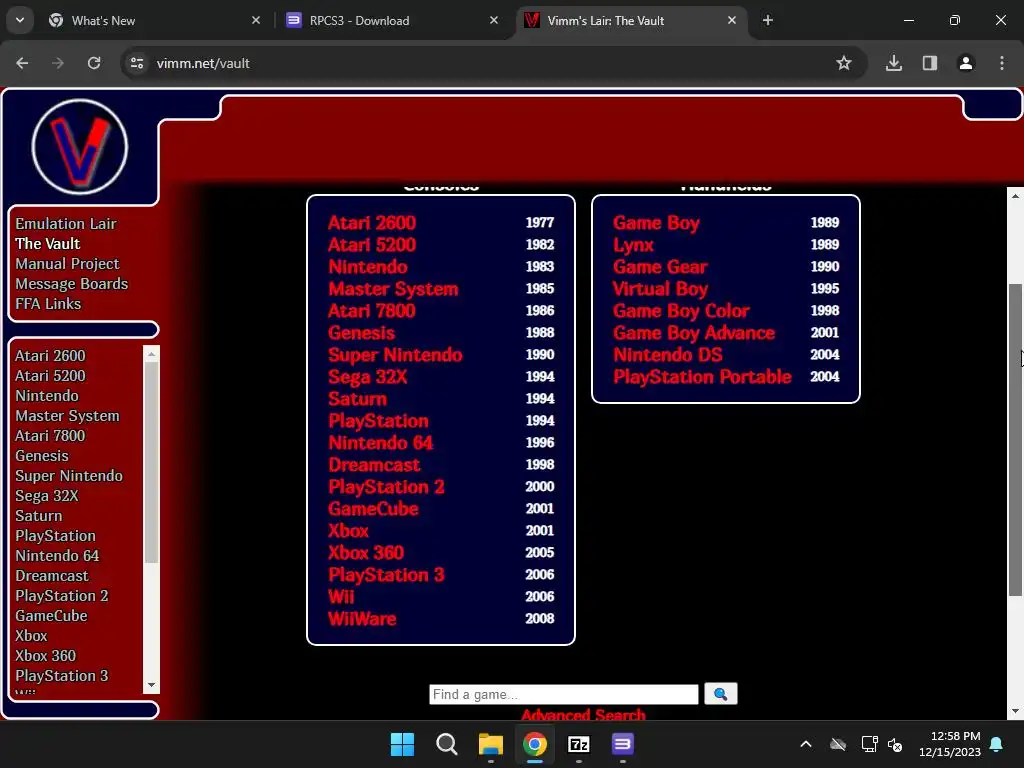The height and width of the screenshot is (768, 1024).
Task: Open Atari 2600 in the consoles list
Action: [372, 223]
